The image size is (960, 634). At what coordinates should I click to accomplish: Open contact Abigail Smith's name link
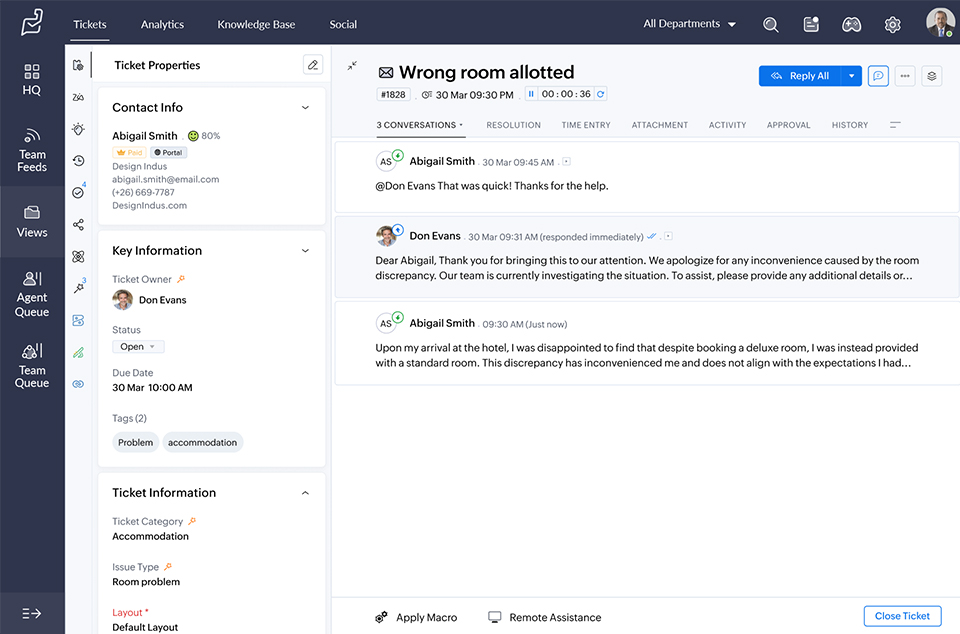click(x=144, y=136)
